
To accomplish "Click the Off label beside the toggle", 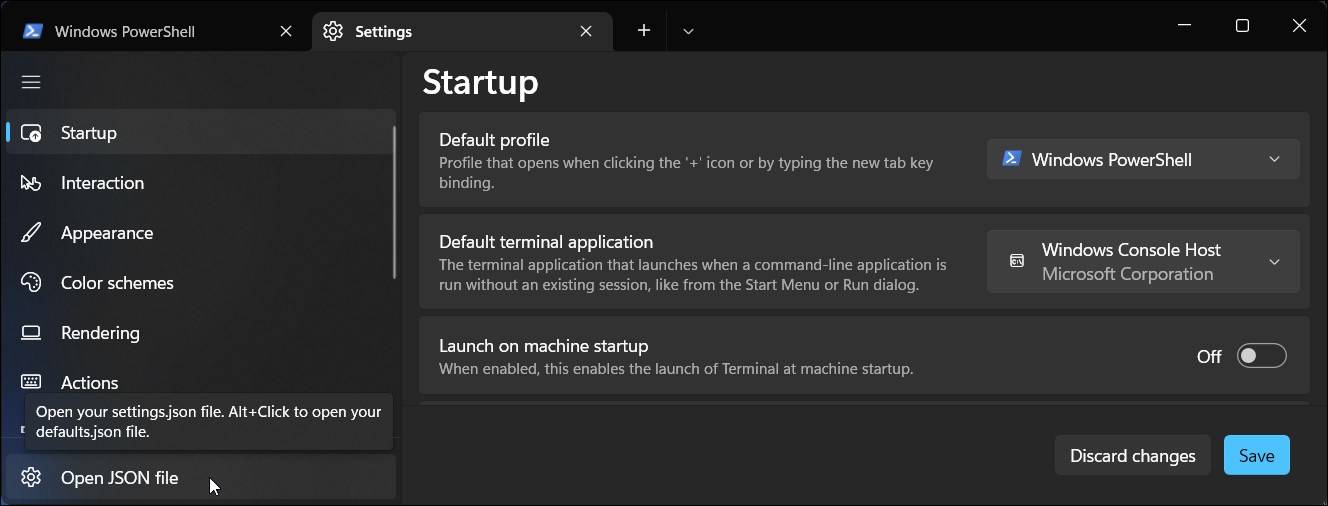I will click(1209, 356).
